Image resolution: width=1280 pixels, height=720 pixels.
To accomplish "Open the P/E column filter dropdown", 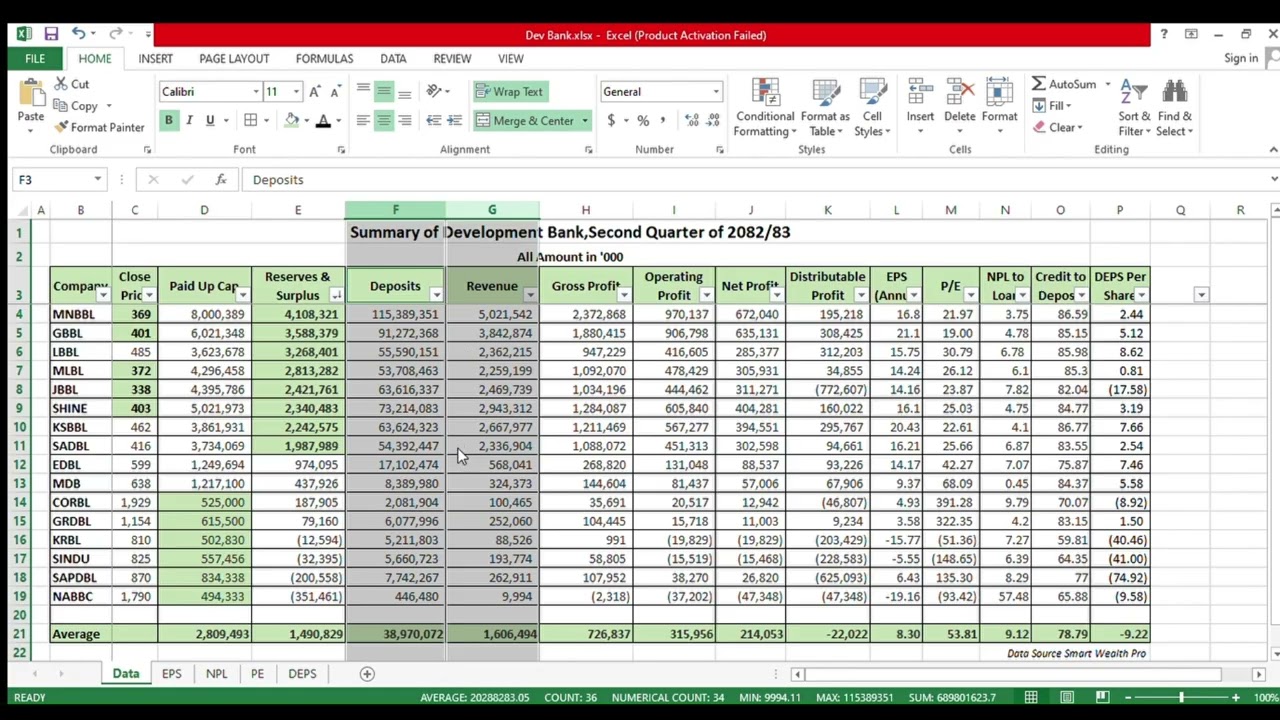I will 970,295.
